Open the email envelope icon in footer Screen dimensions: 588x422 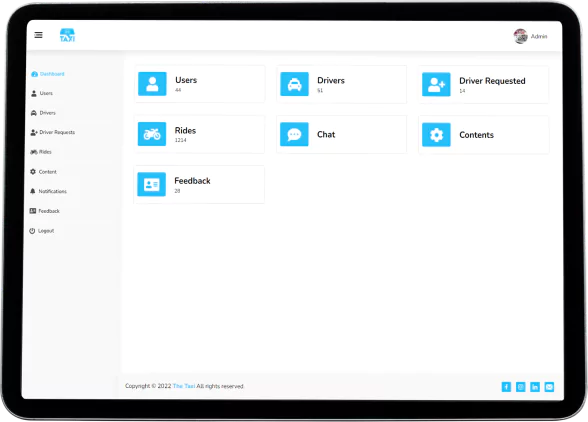click(549, 387)
